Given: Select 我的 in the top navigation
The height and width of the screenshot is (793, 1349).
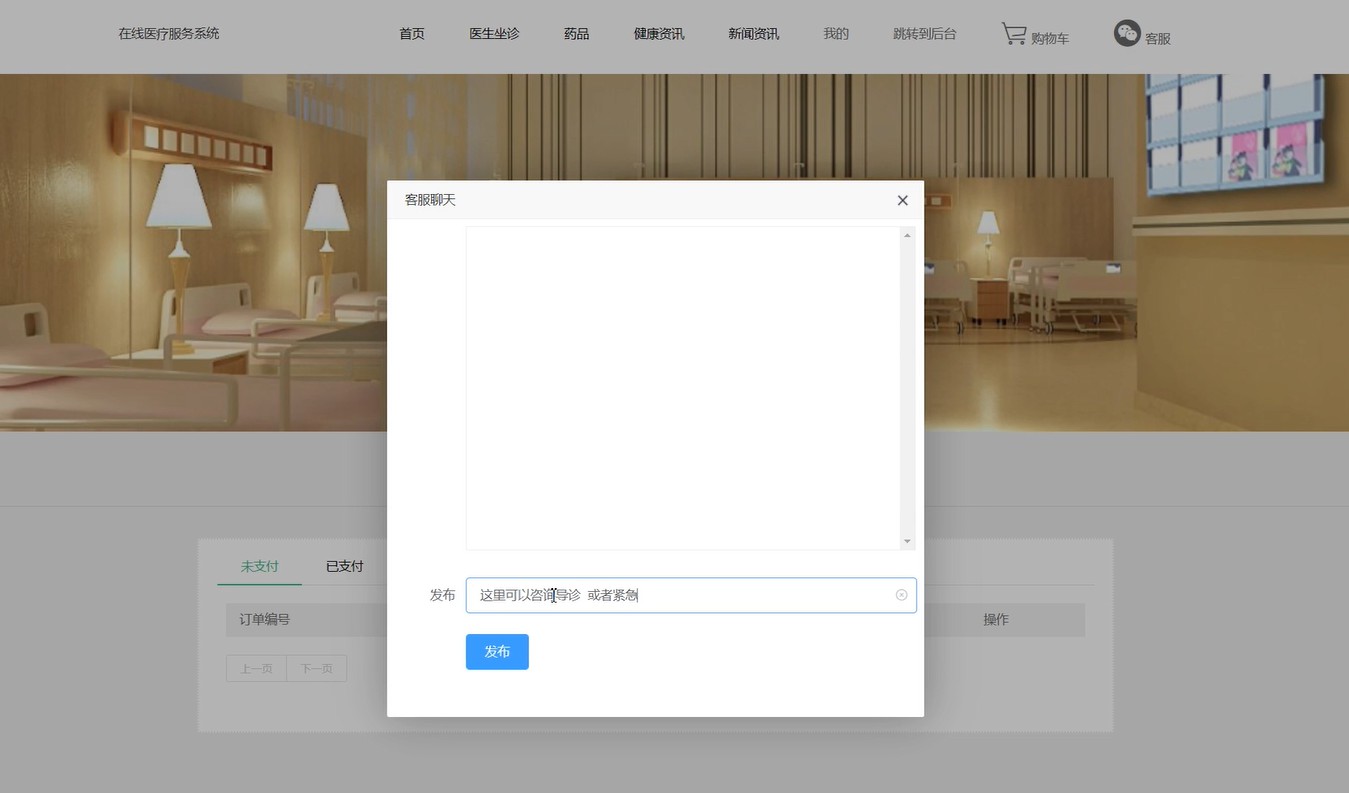Looking at the screenshot, I should click(836, 34).
